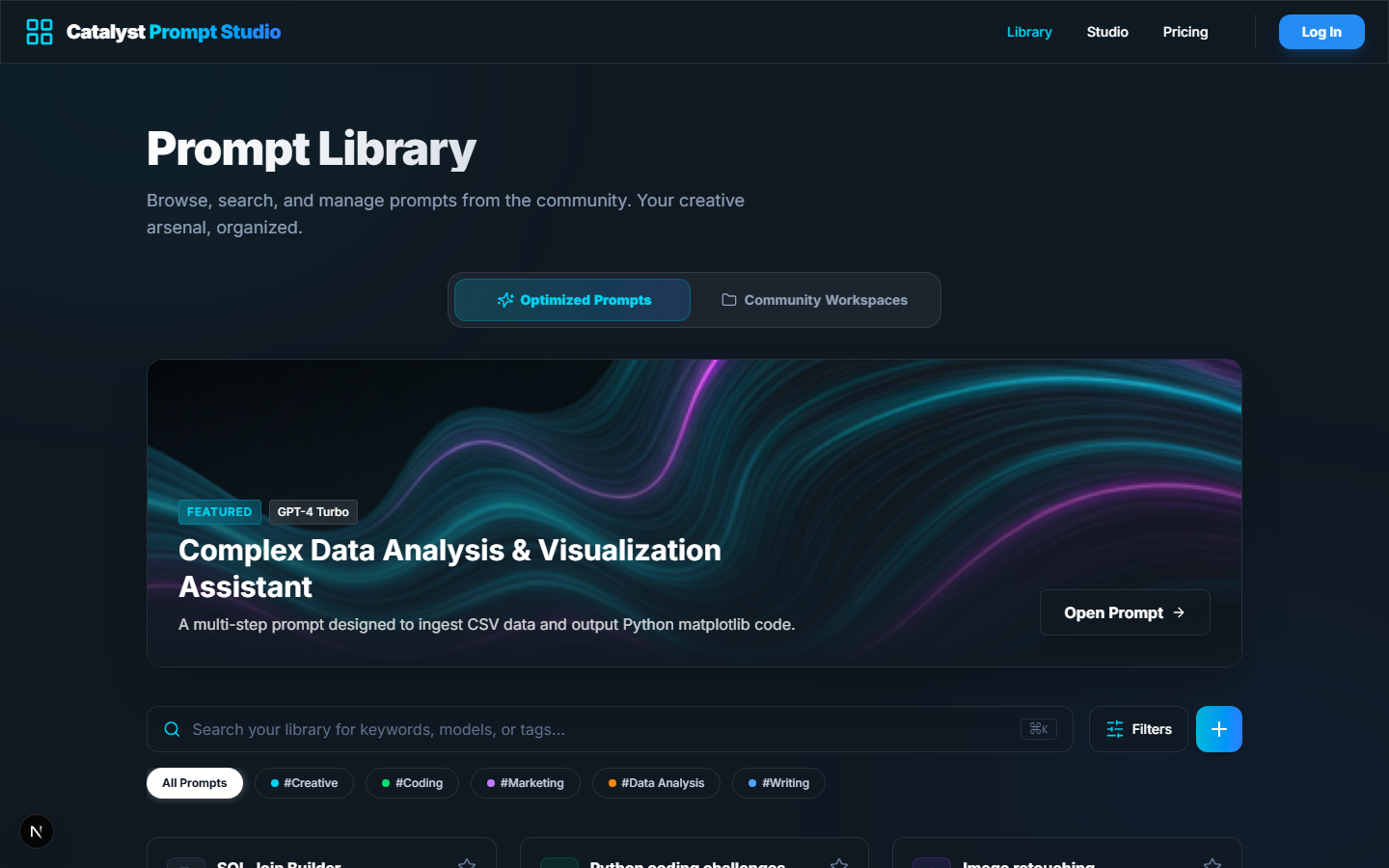Focus the library search field
The image size is (1389, 868).
(610, 729)
